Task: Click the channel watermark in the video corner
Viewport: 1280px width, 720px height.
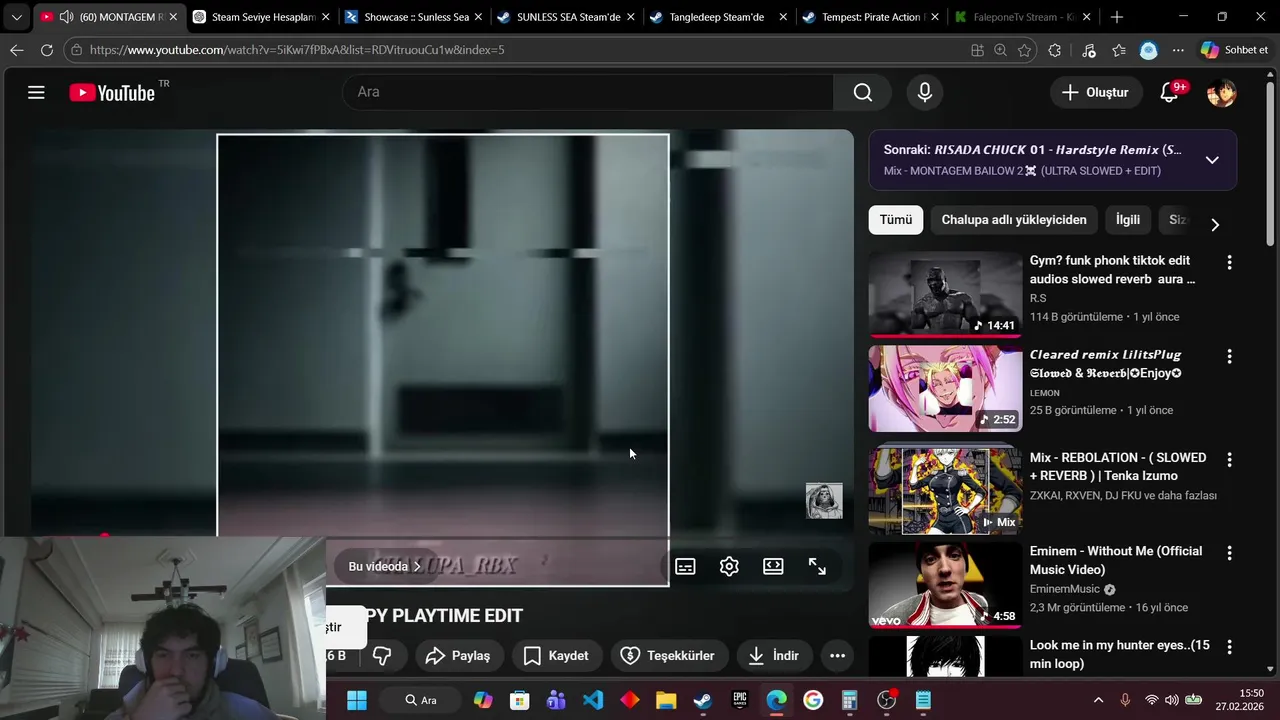Action: [x=824, y=501]
